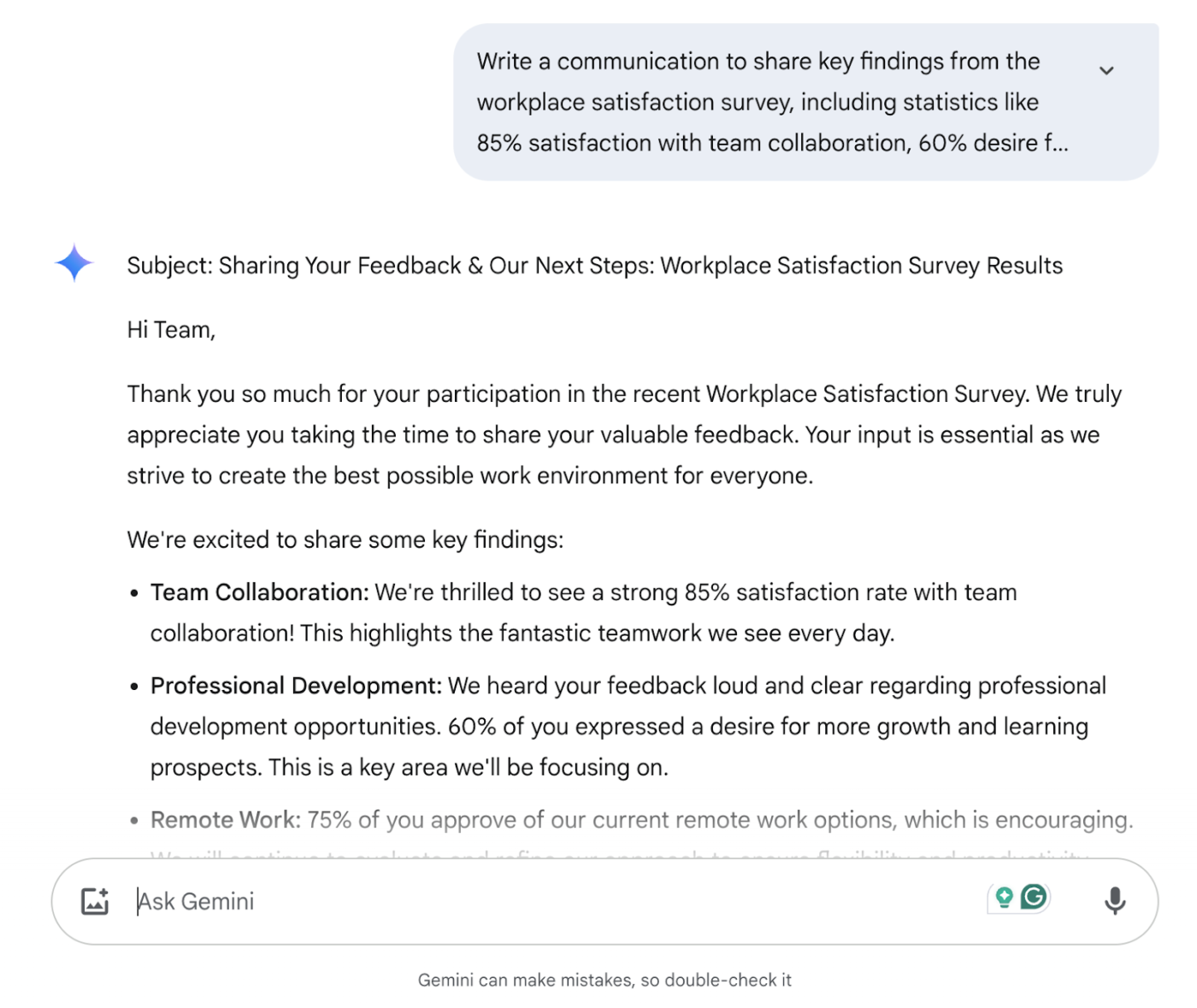Click the Subject line of the response
Image resolution: width=1197 pixels, height=1008 pixels.
pos(594,266)
